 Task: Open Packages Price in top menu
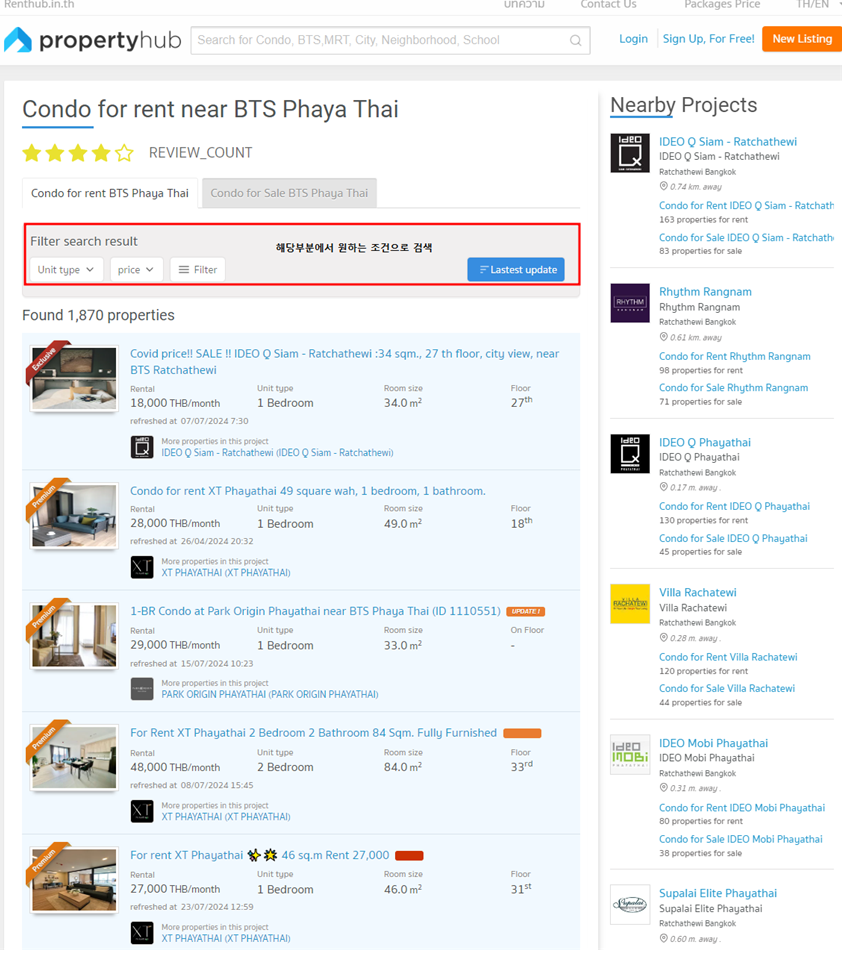click(x=722, y=5)
